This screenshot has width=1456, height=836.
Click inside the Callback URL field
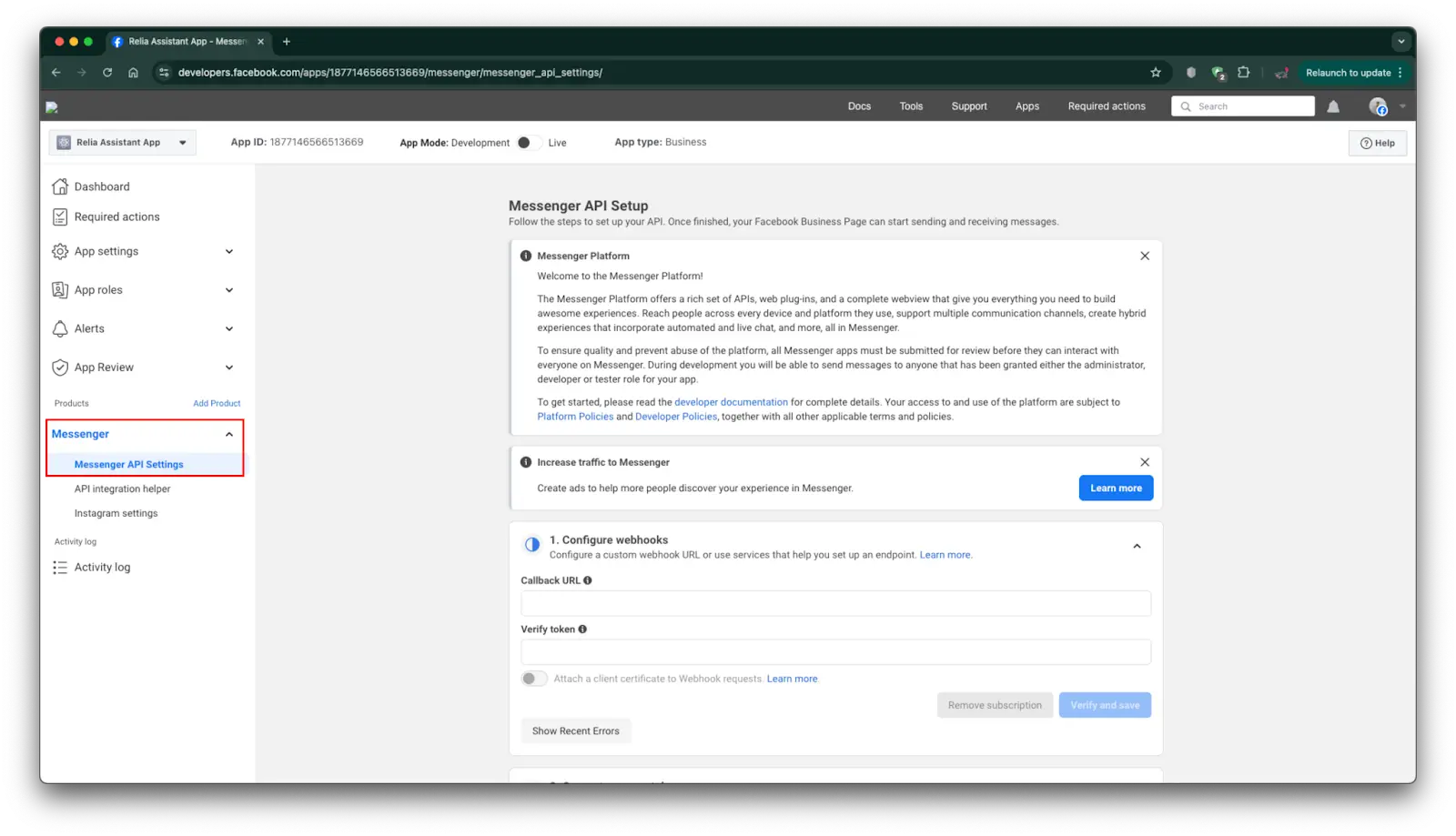coord(834,602)
